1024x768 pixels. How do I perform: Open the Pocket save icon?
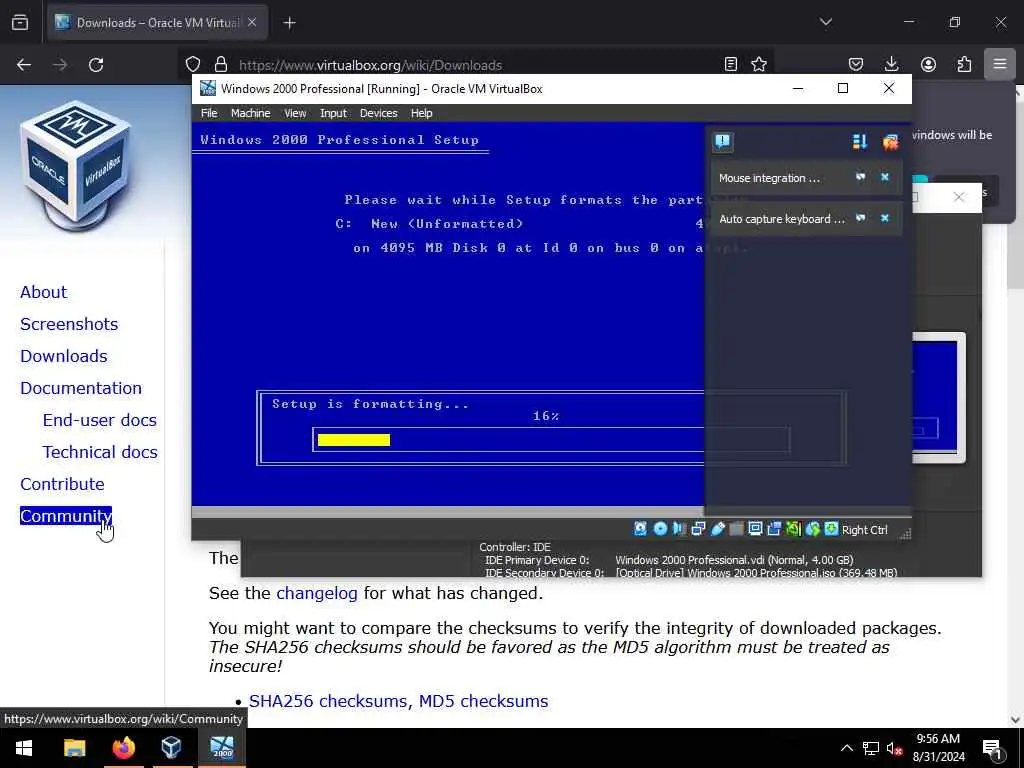pos(856,64)
